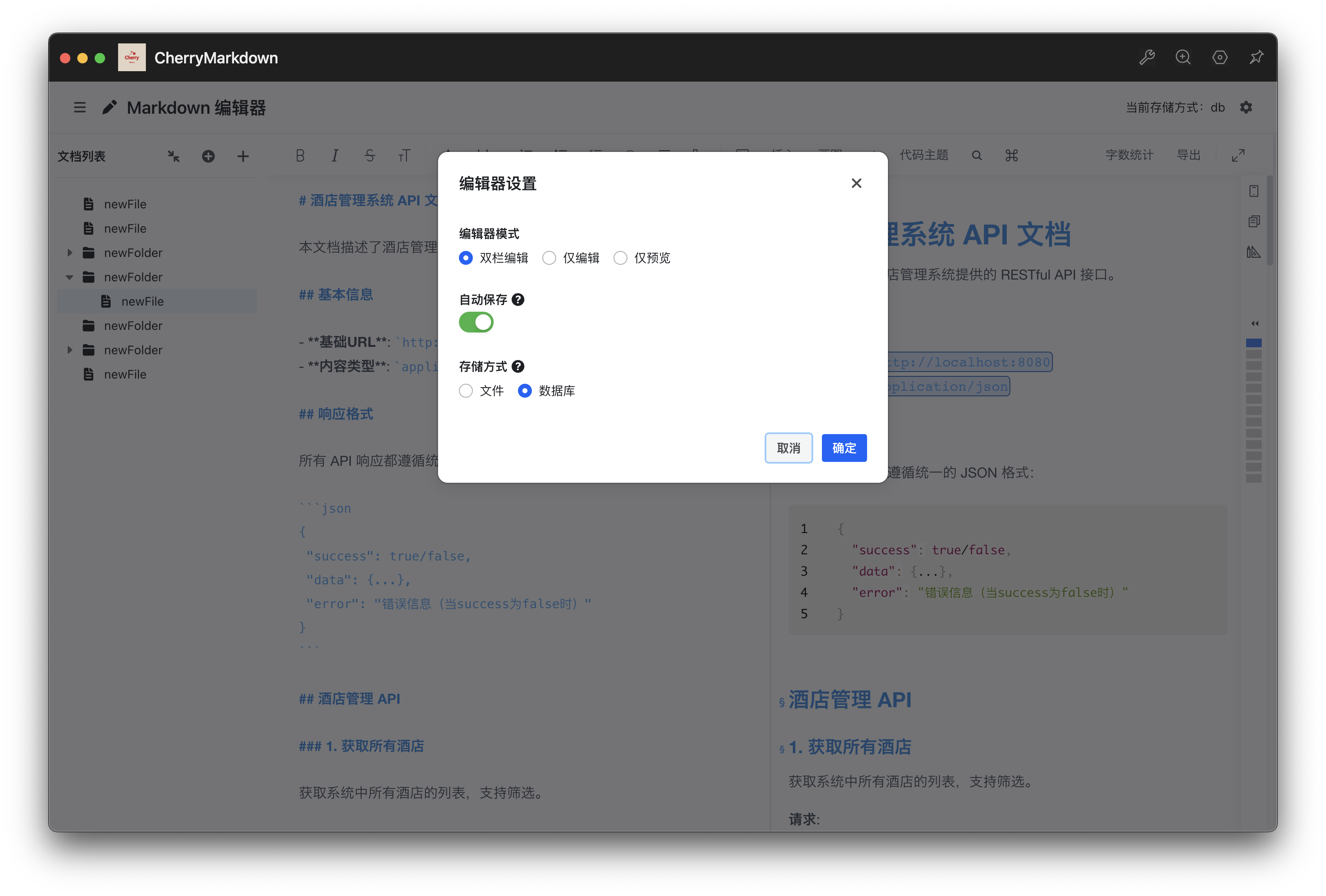Open the hexagon settings icon in title bar
This screenshot has width=1326, height=896.
(x=1220, y=58)
